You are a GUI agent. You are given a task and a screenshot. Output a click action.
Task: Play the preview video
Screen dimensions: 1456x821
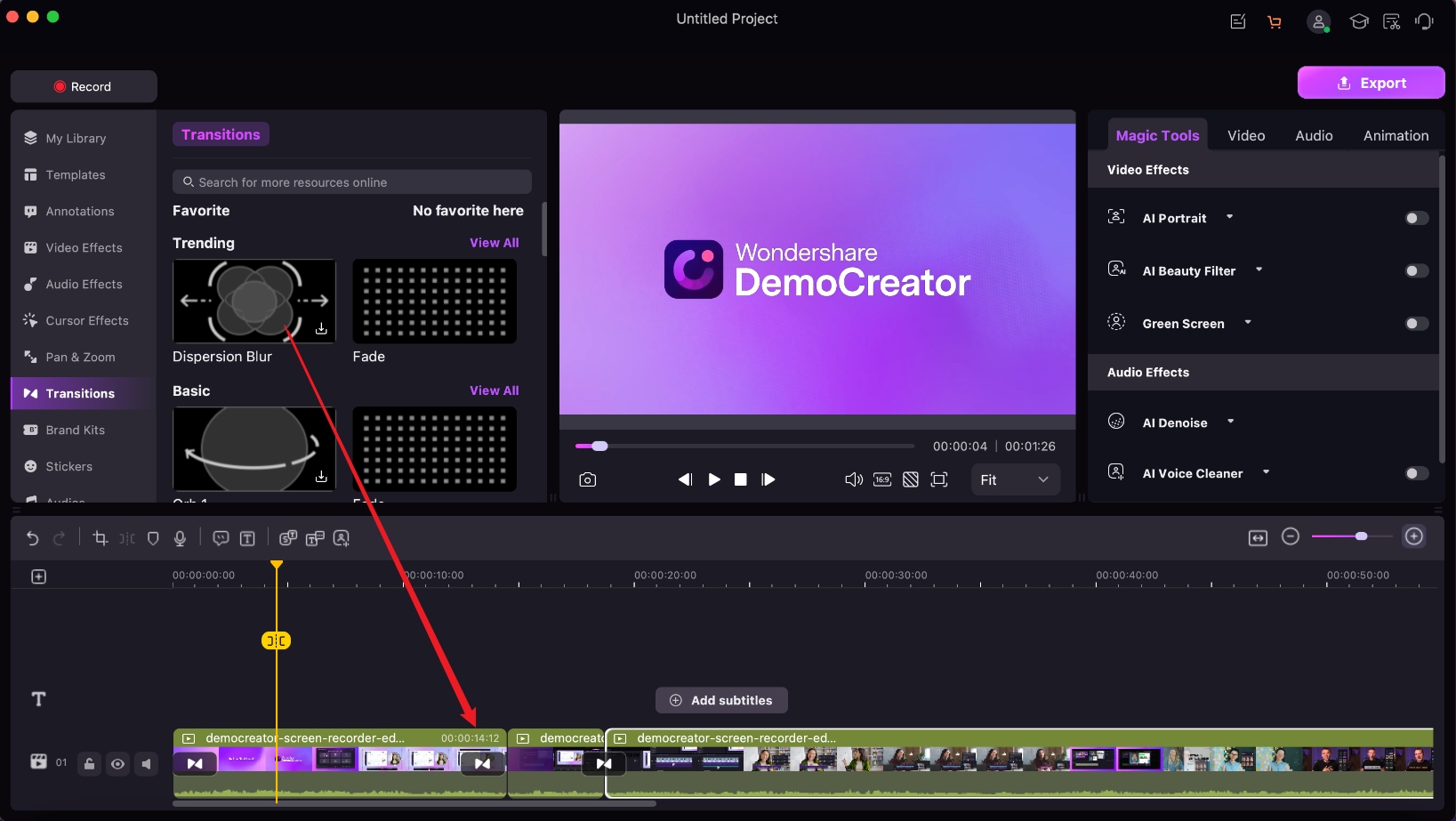(714, 479)
